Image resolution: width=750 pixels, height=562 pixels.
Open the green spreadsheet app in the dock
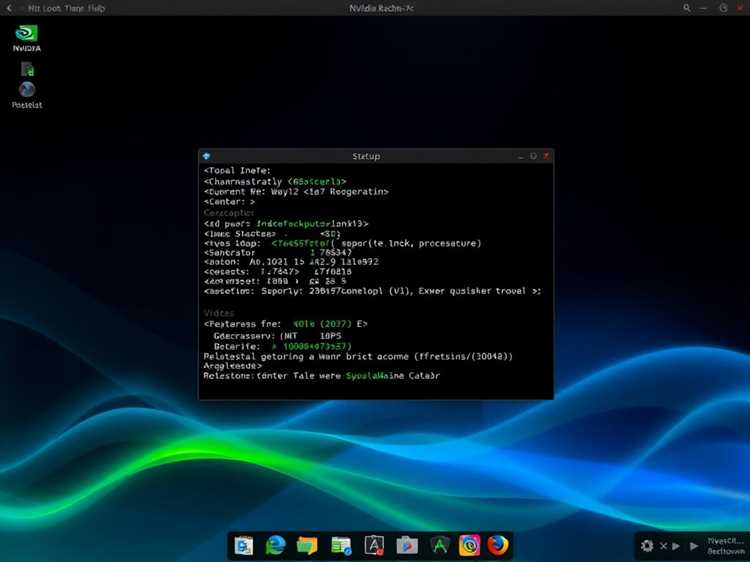341,546
